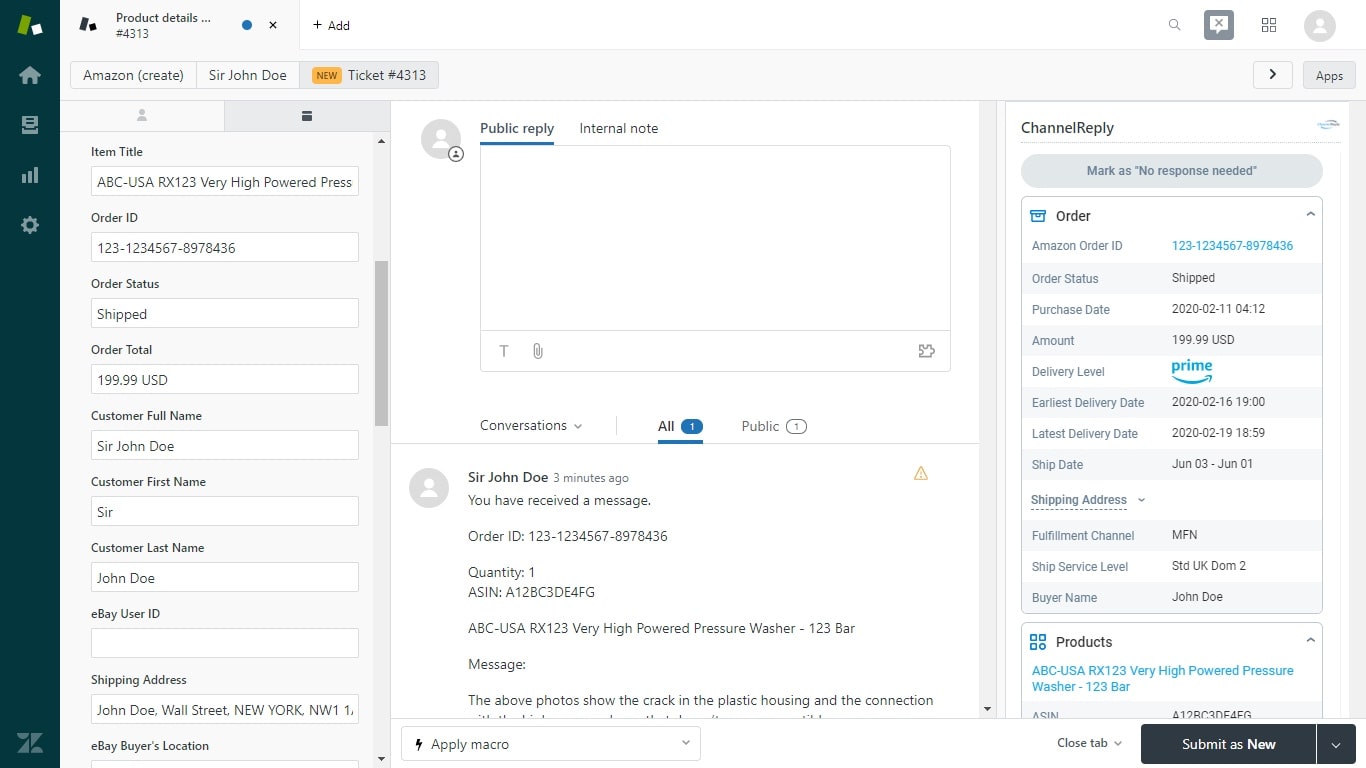Open the Zendesk product switcher grid icon

[1269, 25]
